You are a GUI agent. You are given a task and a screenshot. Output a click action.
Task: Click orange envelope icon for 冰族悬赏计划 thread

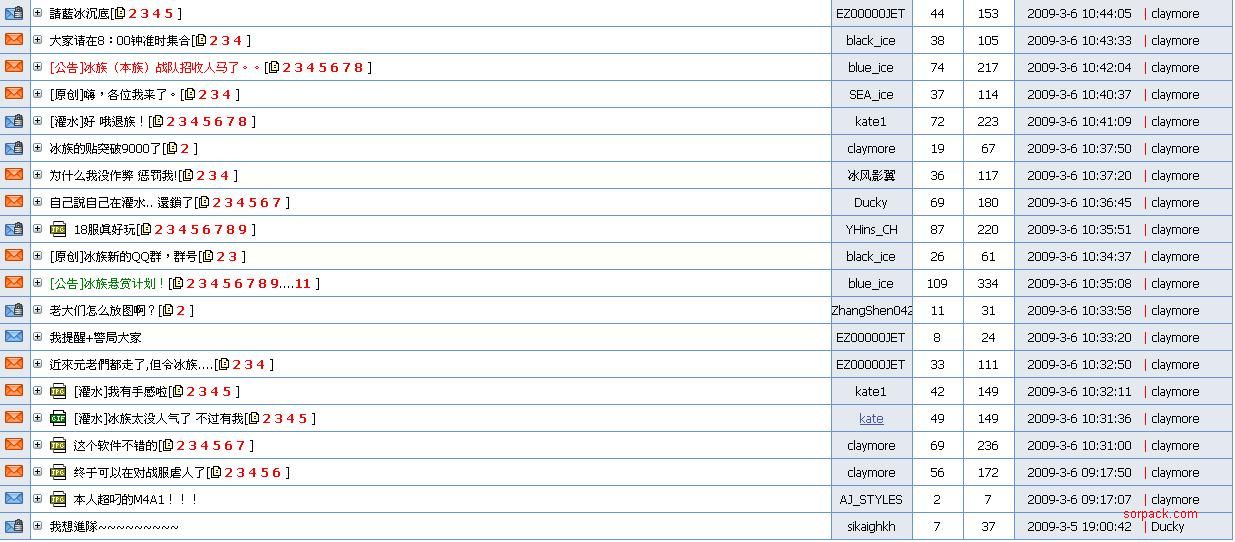tap(14, 283)
